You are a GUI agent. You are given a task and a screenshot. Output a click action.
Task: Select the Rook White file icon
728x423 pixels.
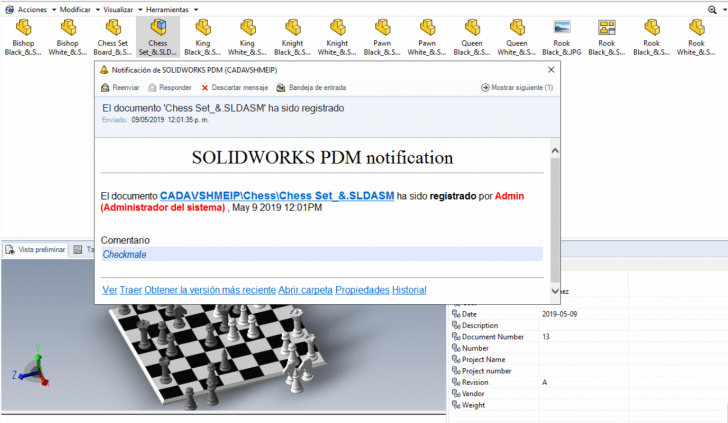[696, 28]
